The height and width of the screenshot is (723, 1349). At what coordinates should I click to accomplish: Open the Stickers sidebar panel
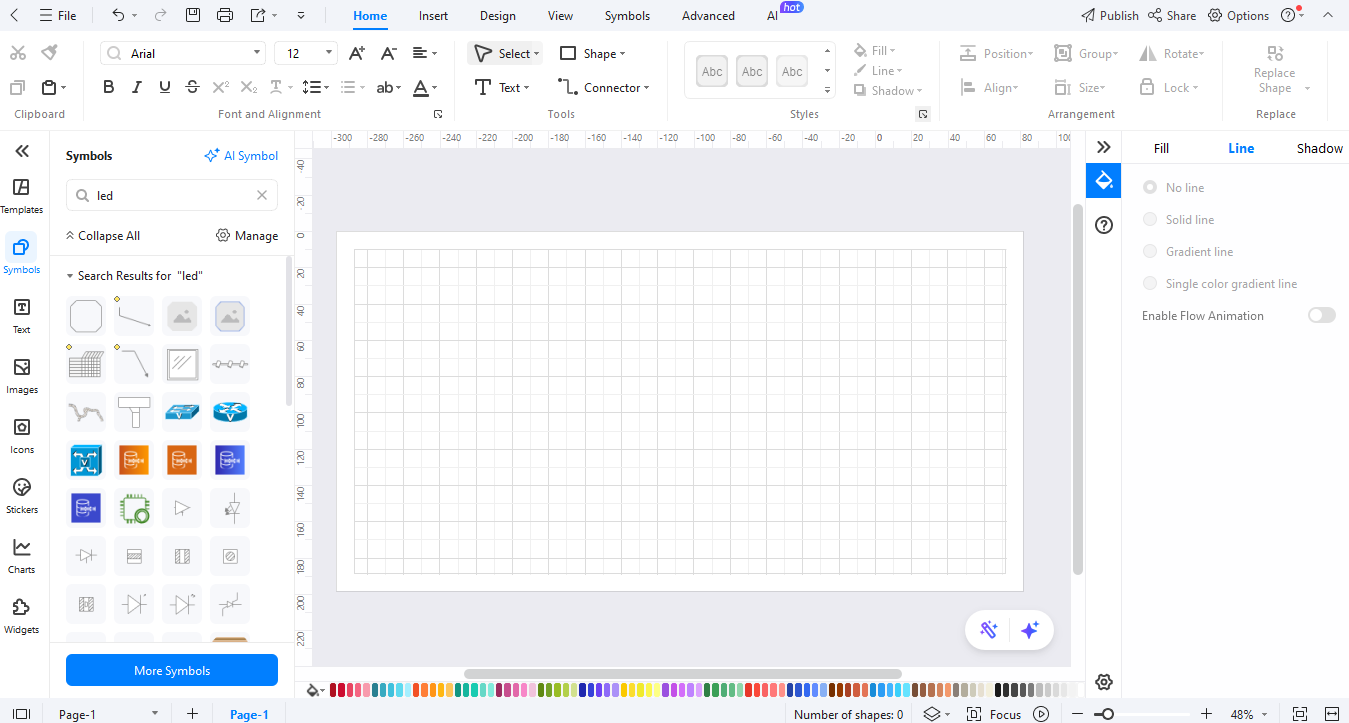click(x=22, y=496)
